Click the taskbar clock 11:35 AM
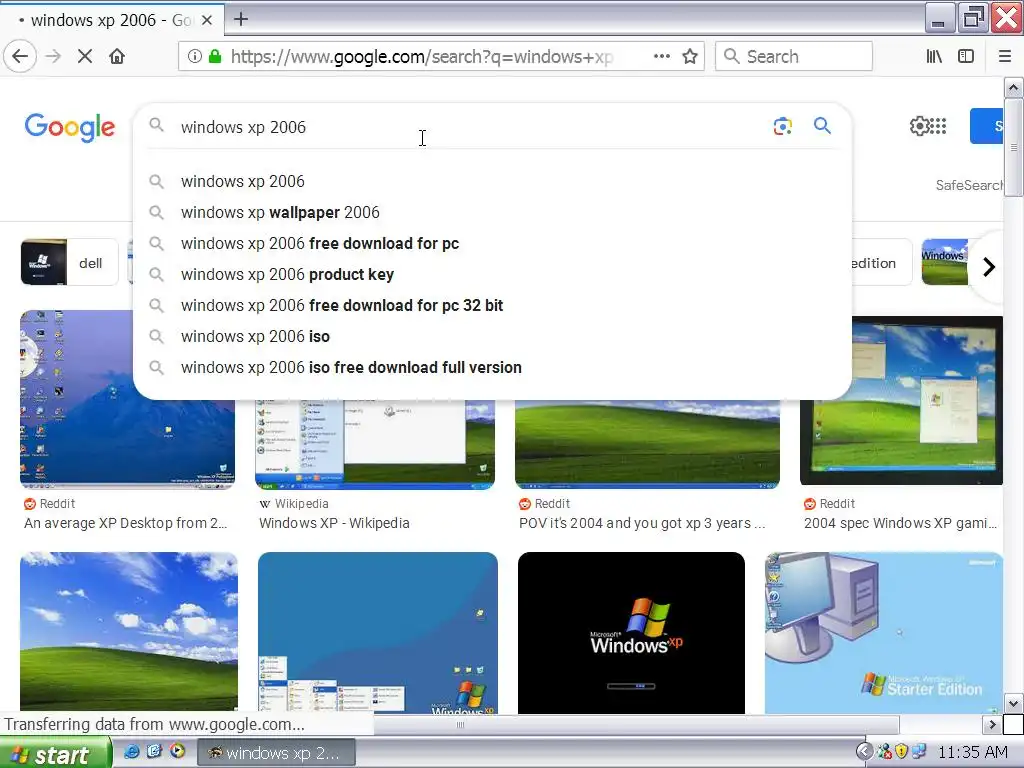 click(x=973, y=752)
